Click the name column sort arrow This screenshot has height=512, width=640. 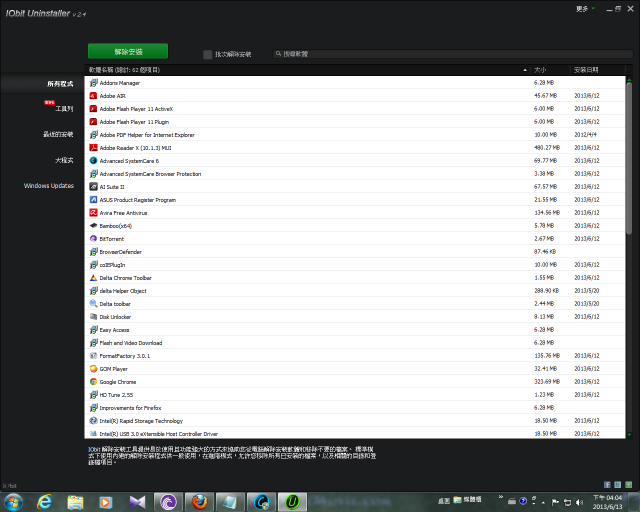pos(525,70)
